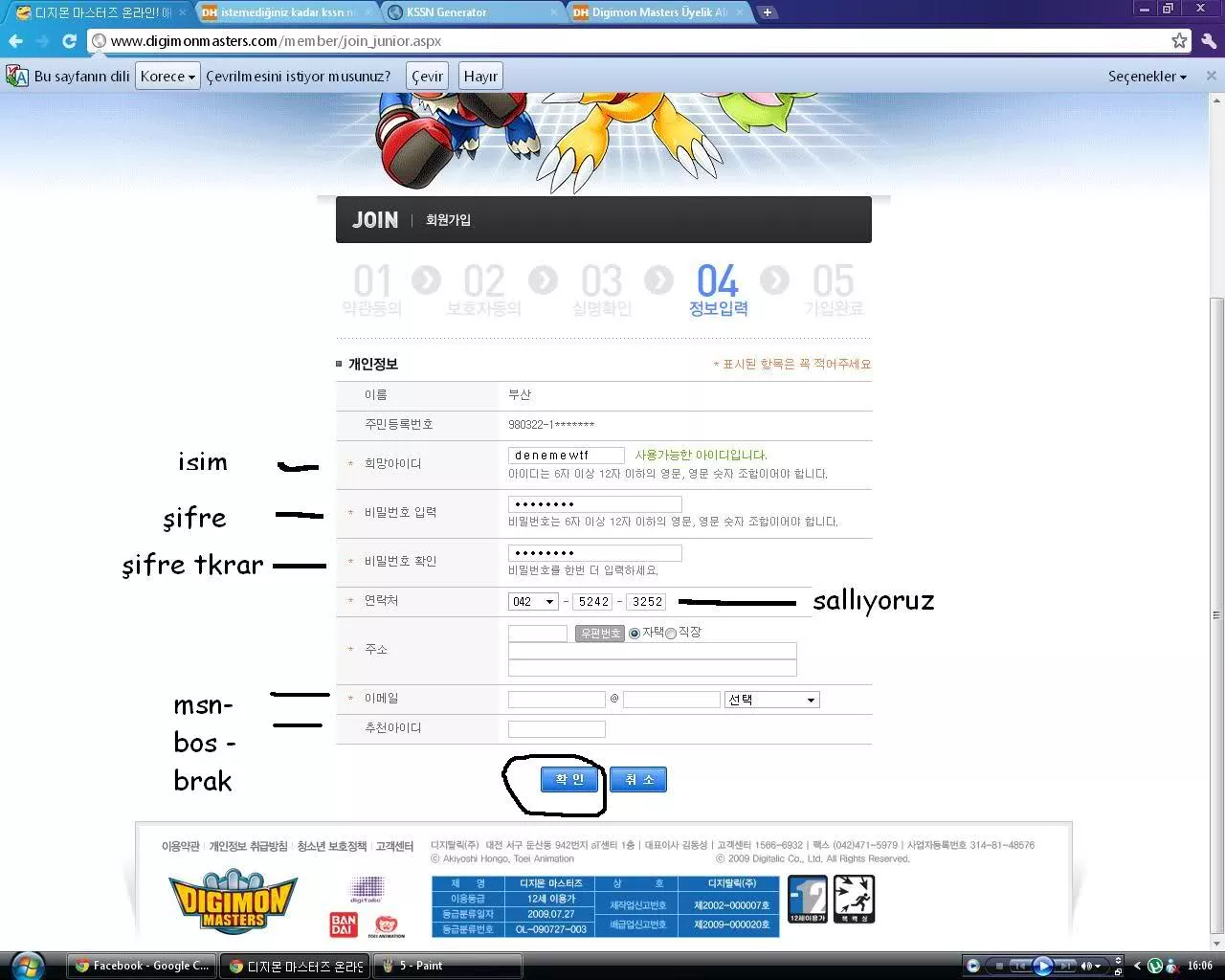This screenshot has width=1225, height=980.
Task: Click the 추천아이디 referrer ID field
Action: [557, 729]
